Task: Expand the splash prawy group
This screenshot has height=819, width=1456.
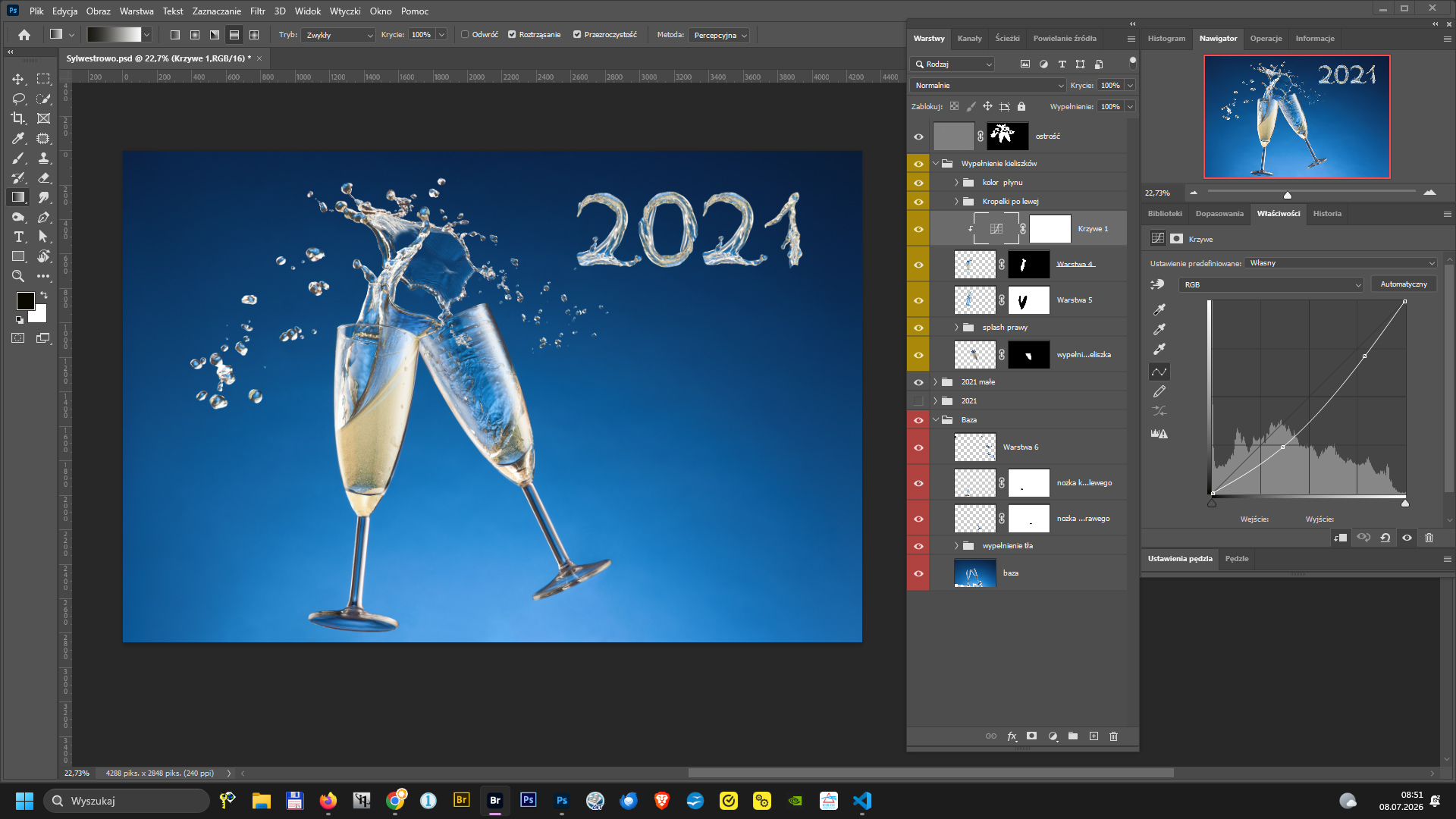Action: point(957,328)
